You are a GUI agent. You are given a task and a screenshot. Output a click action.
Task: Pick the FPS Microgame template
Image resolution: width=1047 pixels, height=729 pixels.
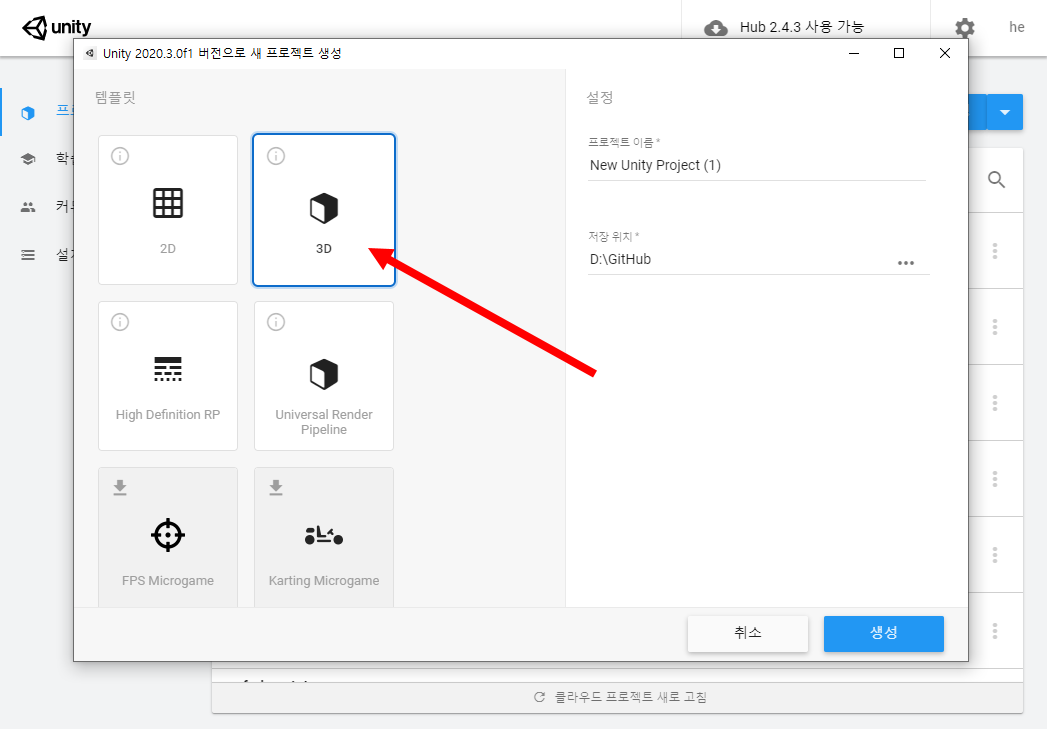click(x=168, y=537)
